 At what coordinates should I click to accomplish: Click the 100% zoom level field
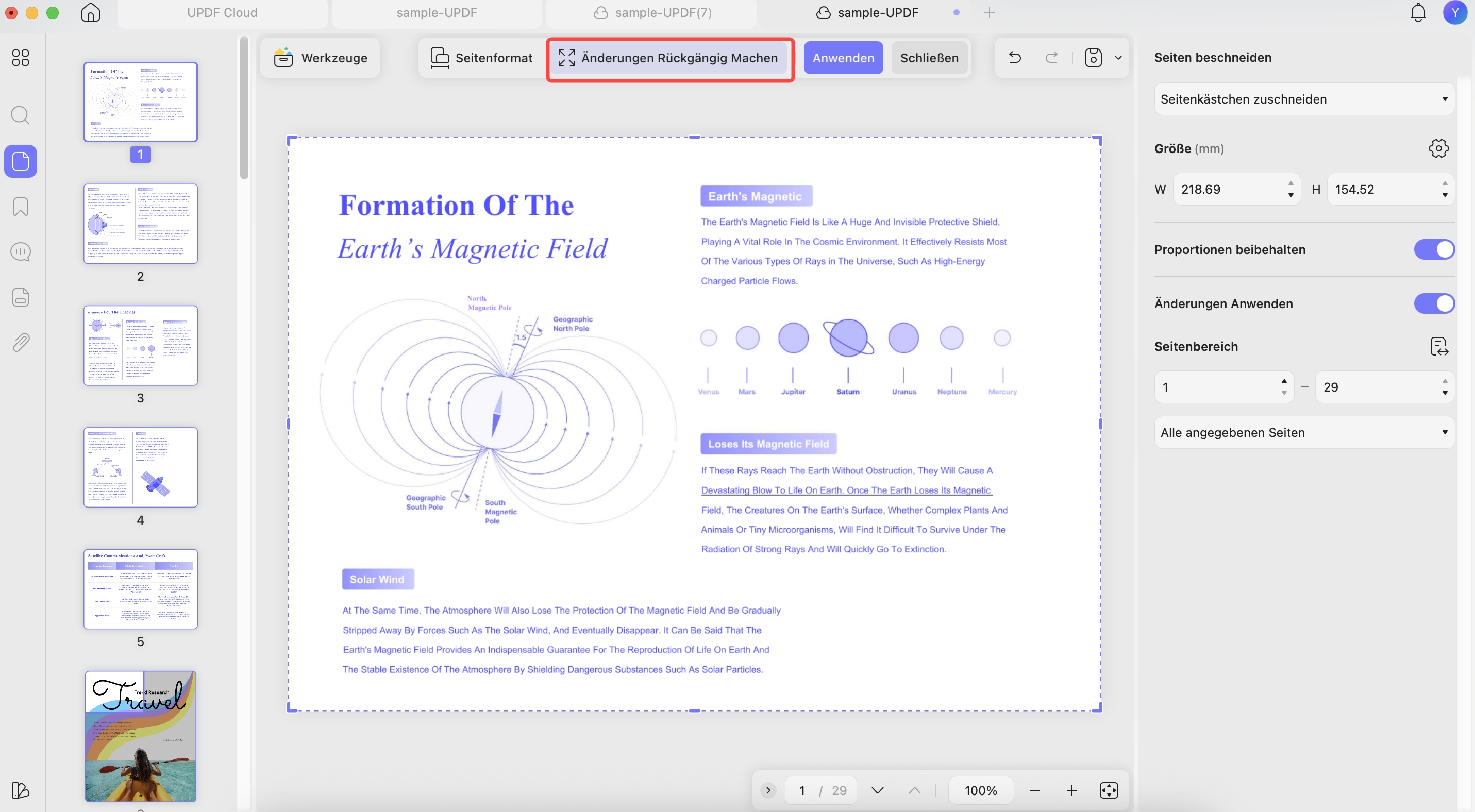tap(980, 790)
